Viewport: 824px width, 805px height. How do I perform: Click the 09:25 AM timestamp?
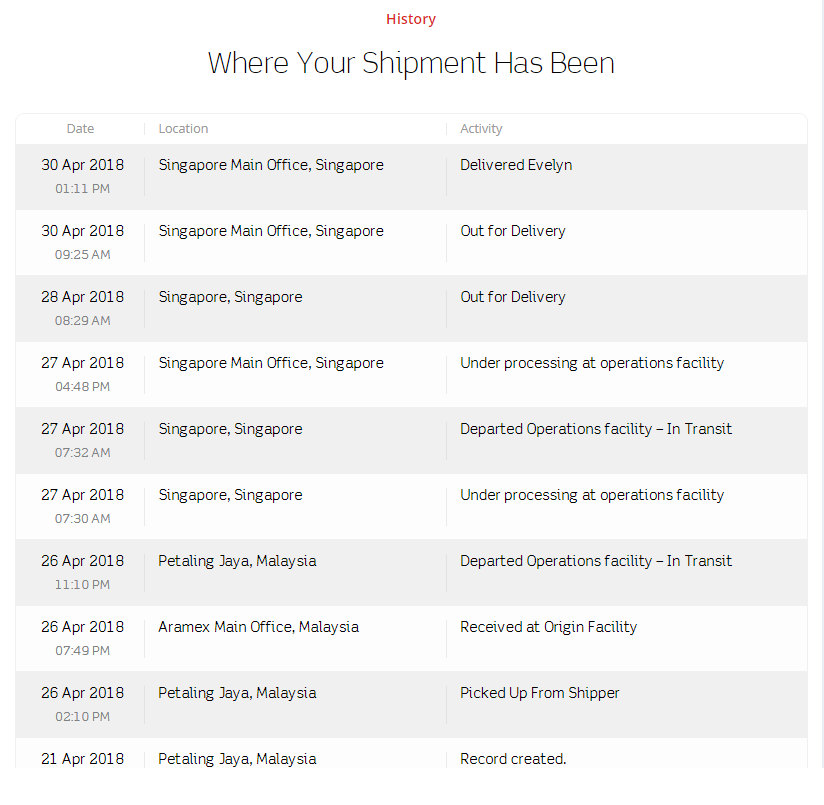point(82,255)
